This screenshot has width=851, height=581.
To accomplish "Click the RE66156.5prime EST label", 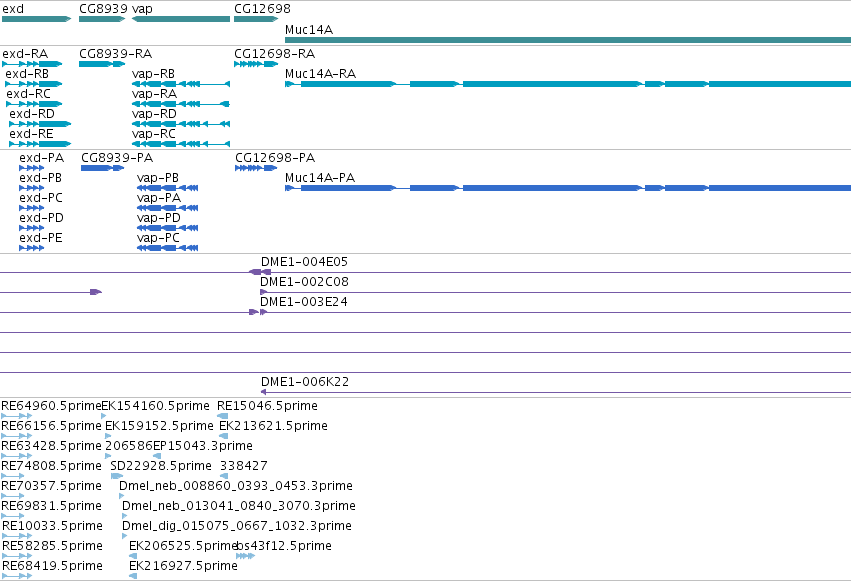I will coord(51,426).
